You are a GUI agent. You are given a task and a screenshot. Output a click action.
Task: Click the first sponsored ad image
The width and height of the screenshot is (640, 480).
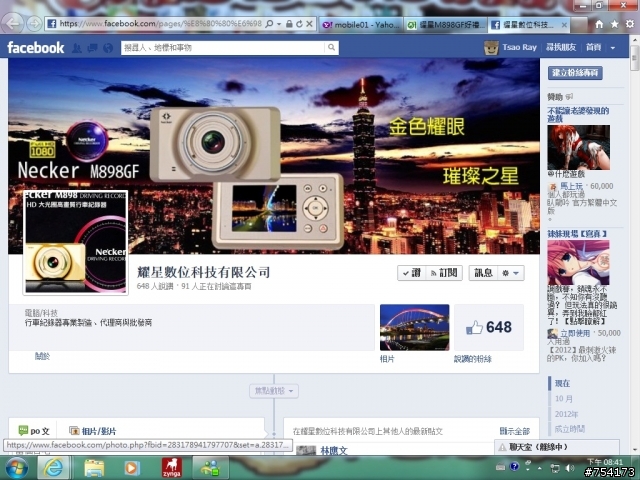pyautogui.click(x=579, y=147)
